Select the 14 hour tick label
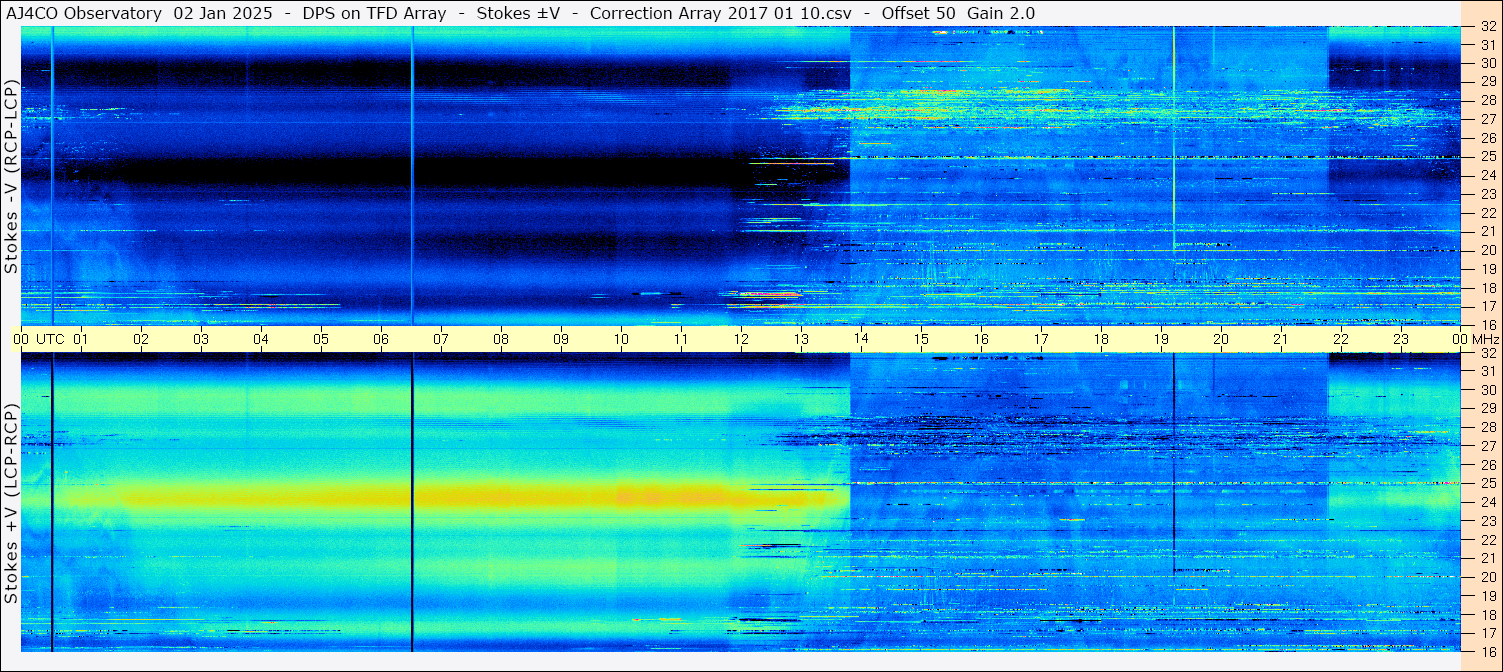Image resolution: width=1503 pixels, height=672 pixels. (x=861, y=339)
